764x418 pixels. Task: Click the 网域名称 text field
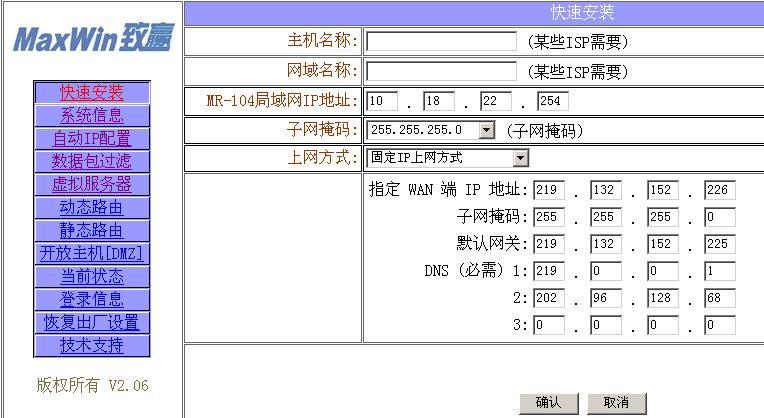tap(441, 71)
